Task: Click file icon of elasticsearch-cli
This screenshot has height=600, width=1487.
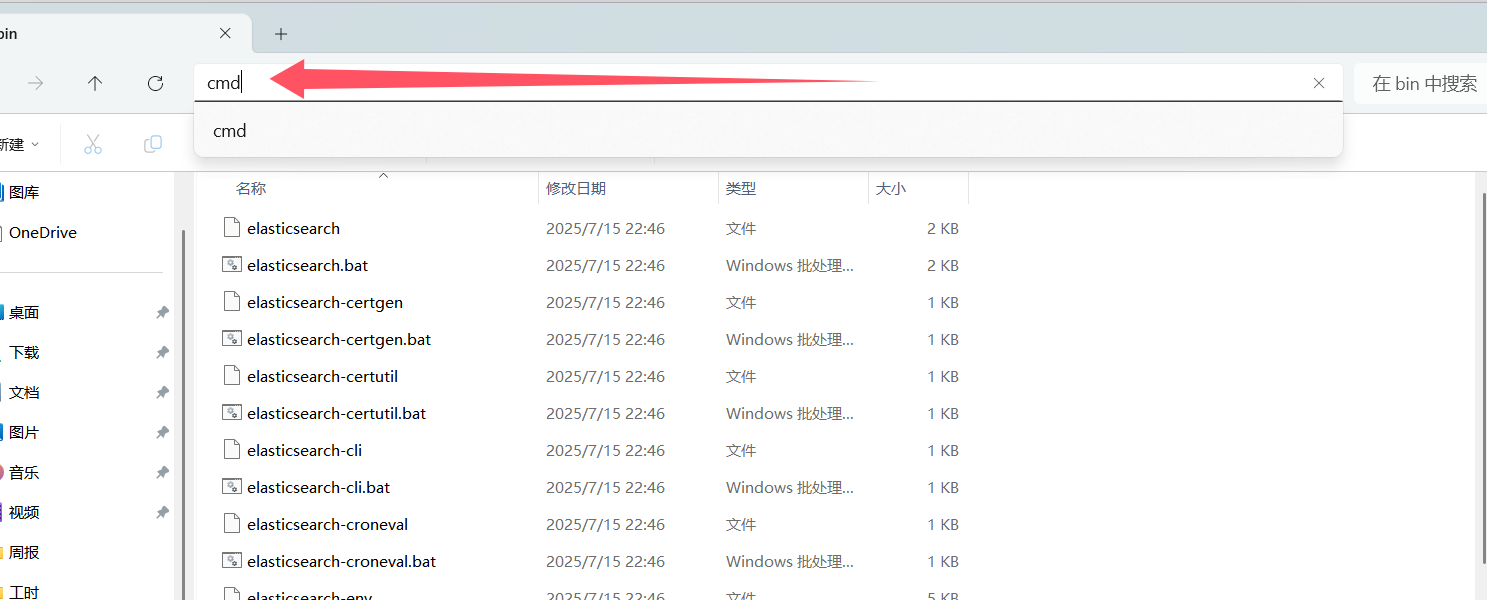Action: (231, 450)
